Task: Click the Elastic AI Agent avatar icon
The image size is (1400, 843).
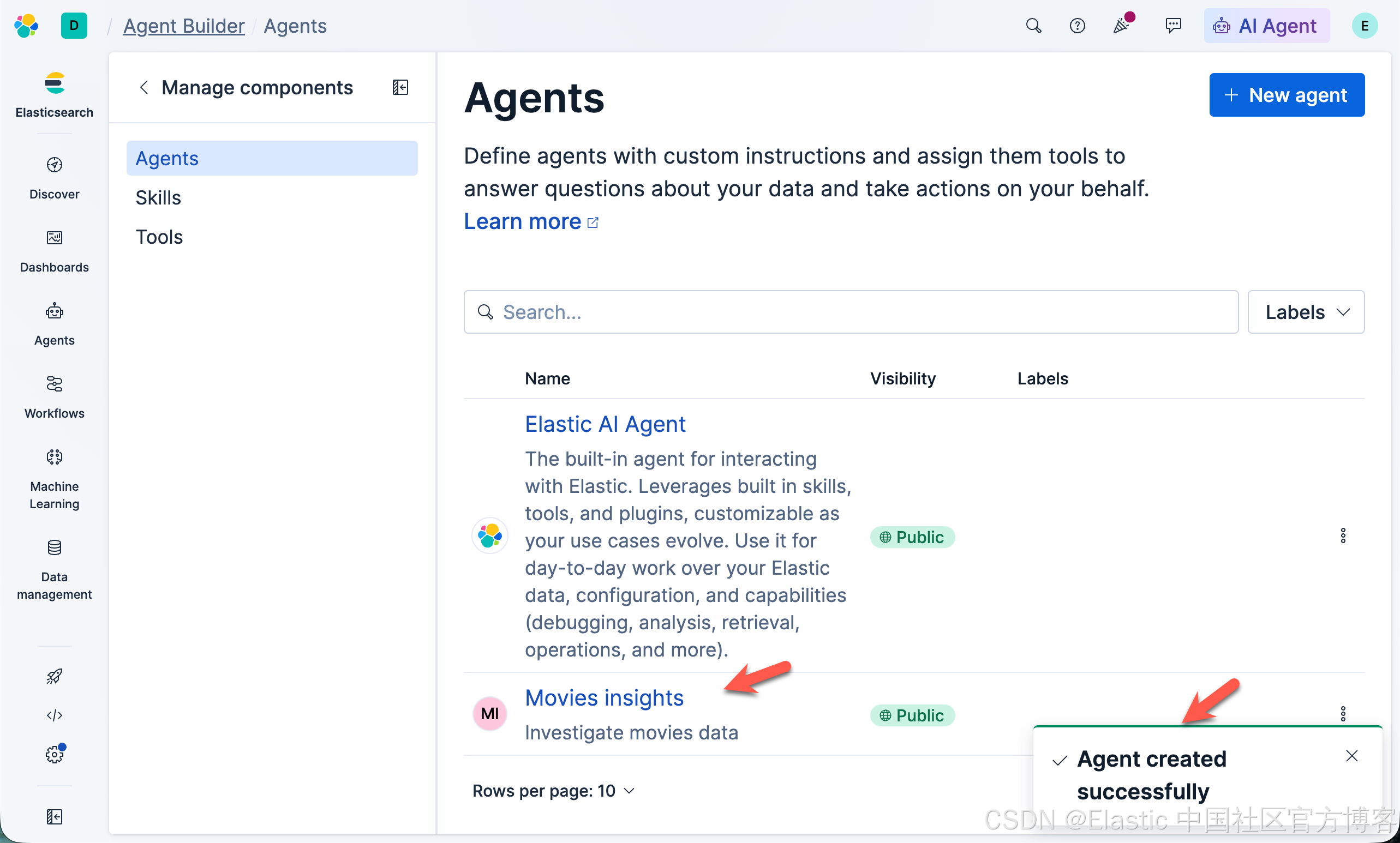Action: pos(490,535)
